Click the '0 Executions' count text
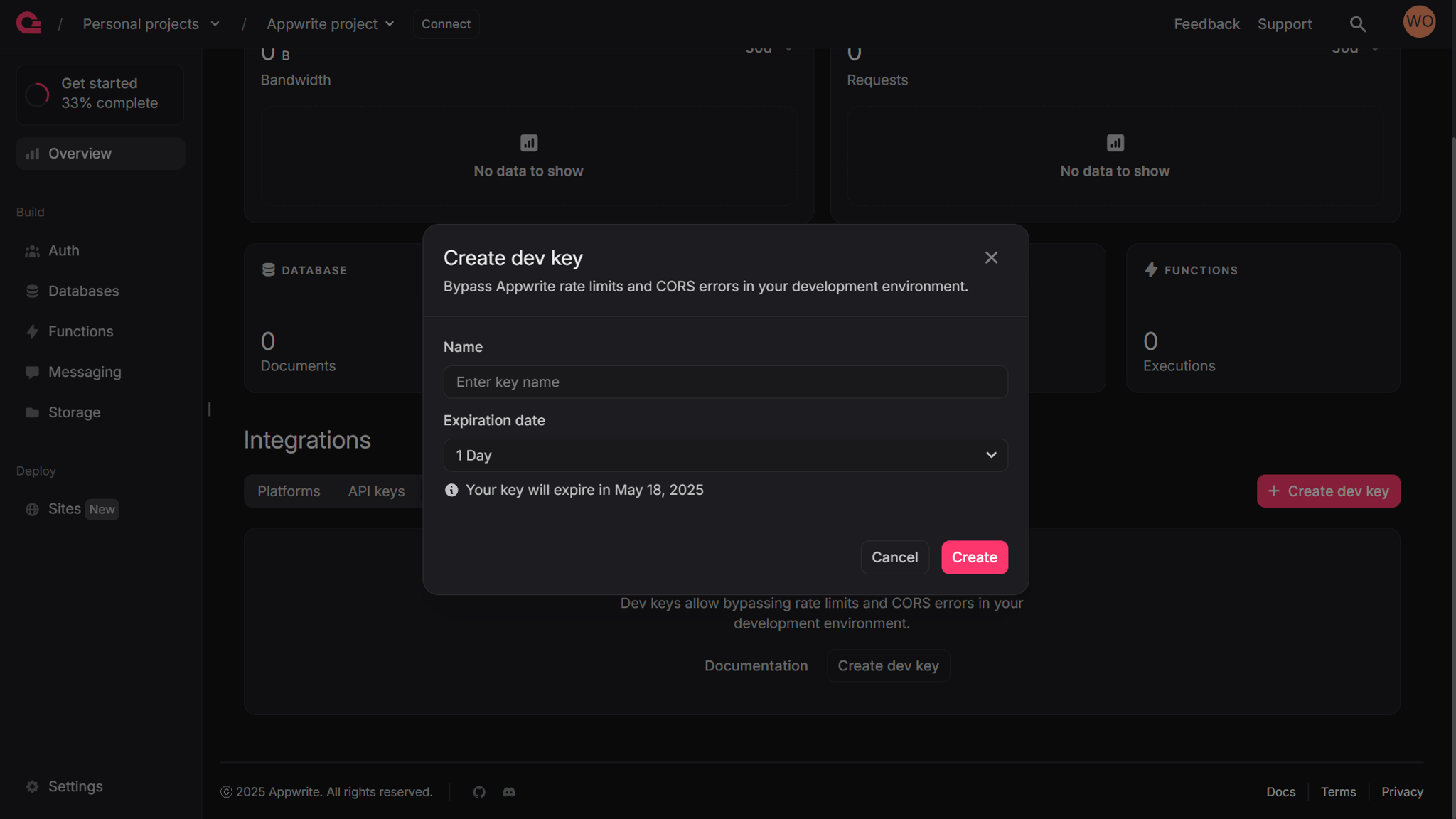Viewport: 1456px width, 819px height. [x=1179, y=351]
